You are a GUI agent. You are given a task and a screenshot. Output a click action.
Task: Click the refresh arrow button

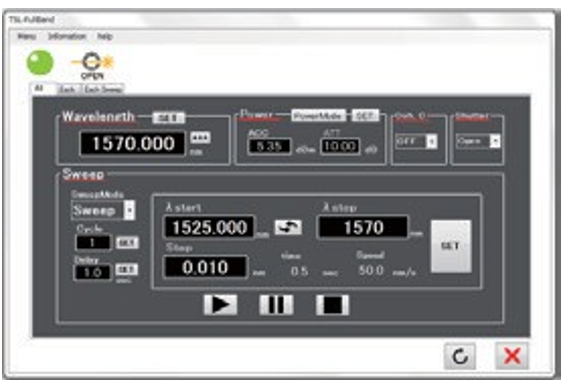click(460, 356)
